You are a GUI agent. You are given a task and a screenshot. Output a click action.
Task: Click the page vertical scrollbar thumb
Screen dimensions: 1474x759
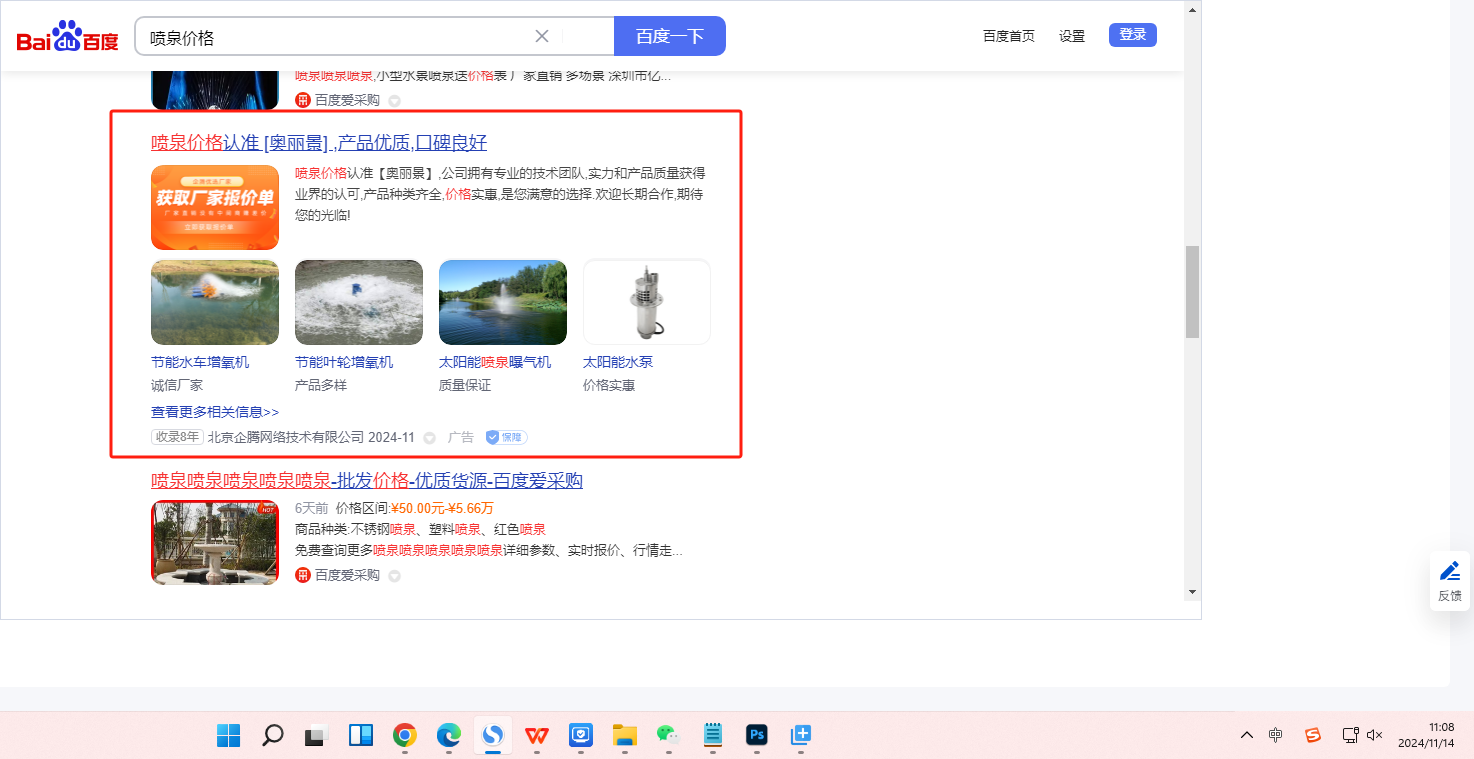1192,291
